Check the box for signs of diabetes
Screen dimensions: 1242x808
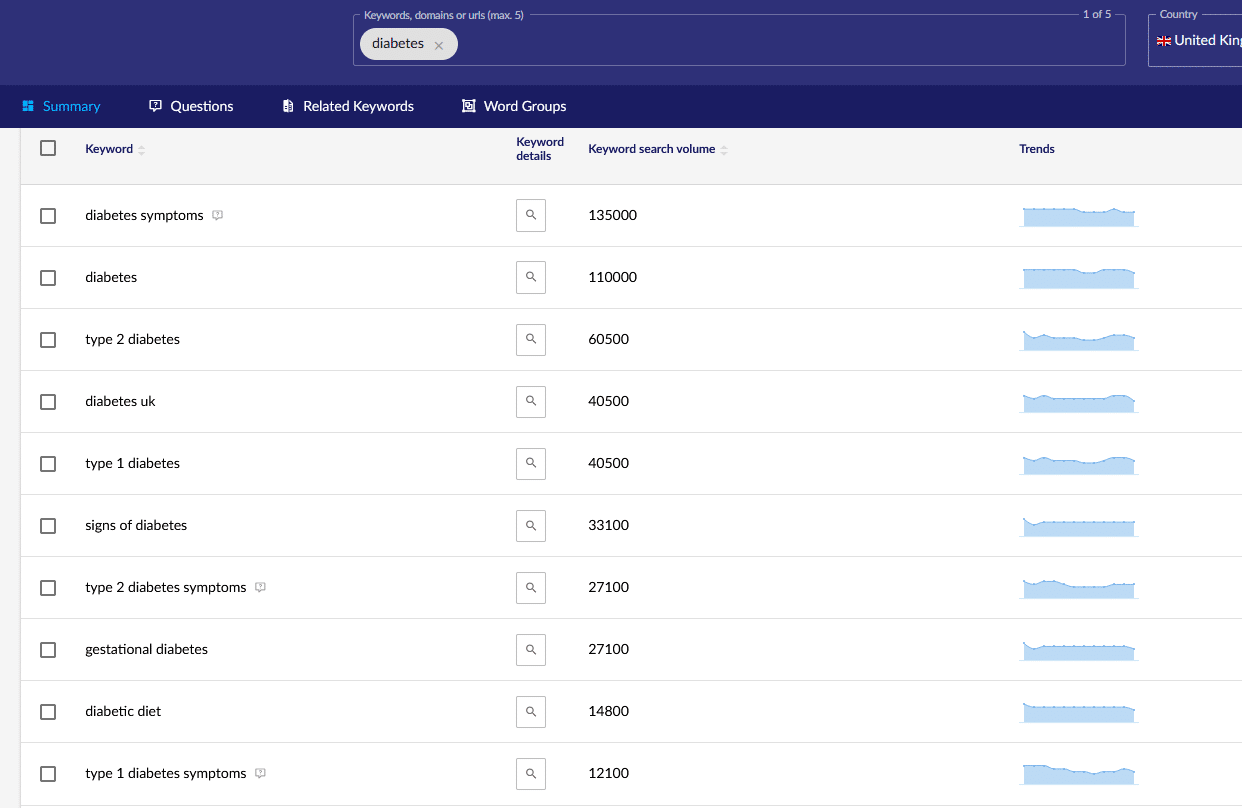tap(48, 525)
